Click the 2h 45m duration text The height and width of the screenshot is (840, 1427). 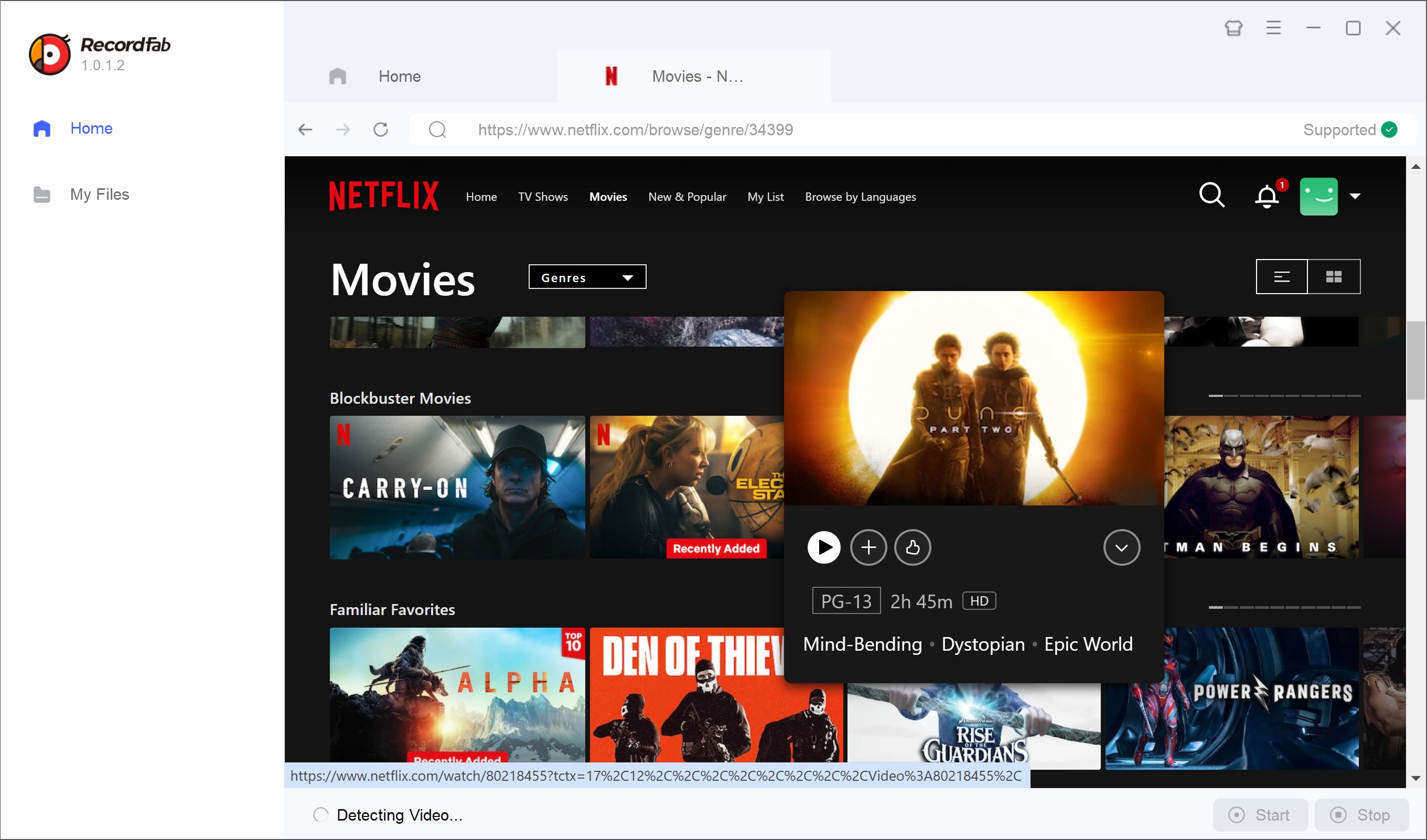[921, 602]
